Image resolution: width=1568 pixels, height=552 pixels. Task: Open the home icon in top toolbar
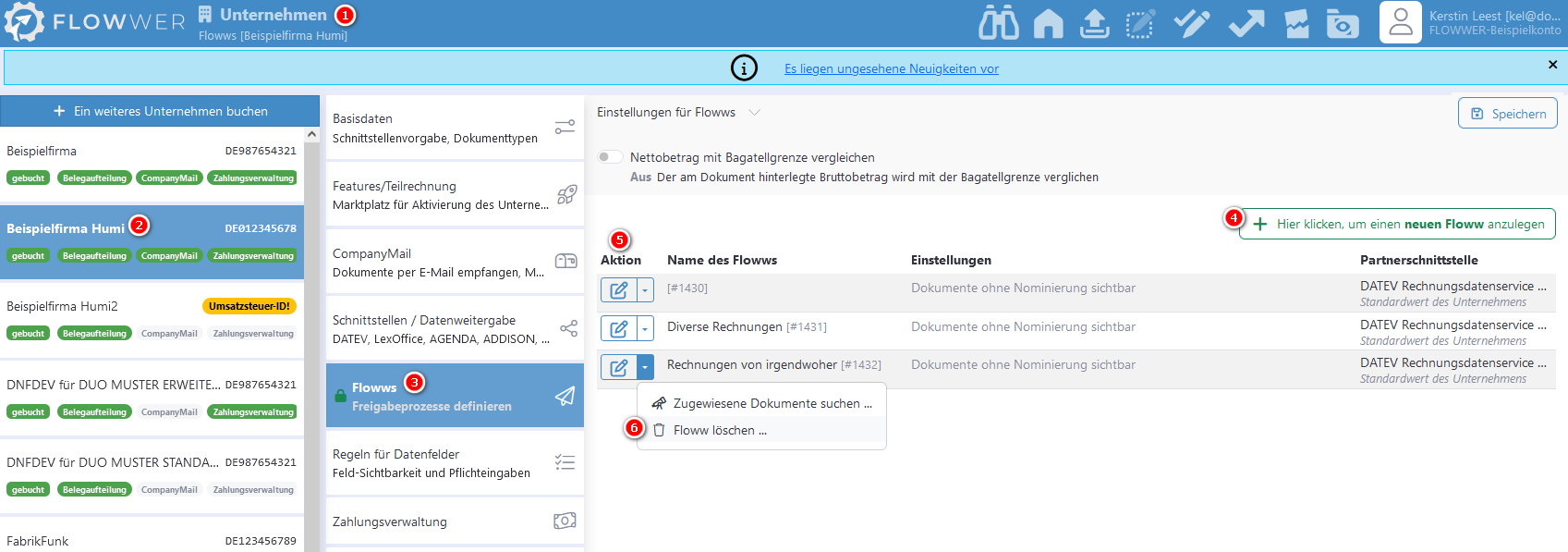click(x=1048, y=23)
